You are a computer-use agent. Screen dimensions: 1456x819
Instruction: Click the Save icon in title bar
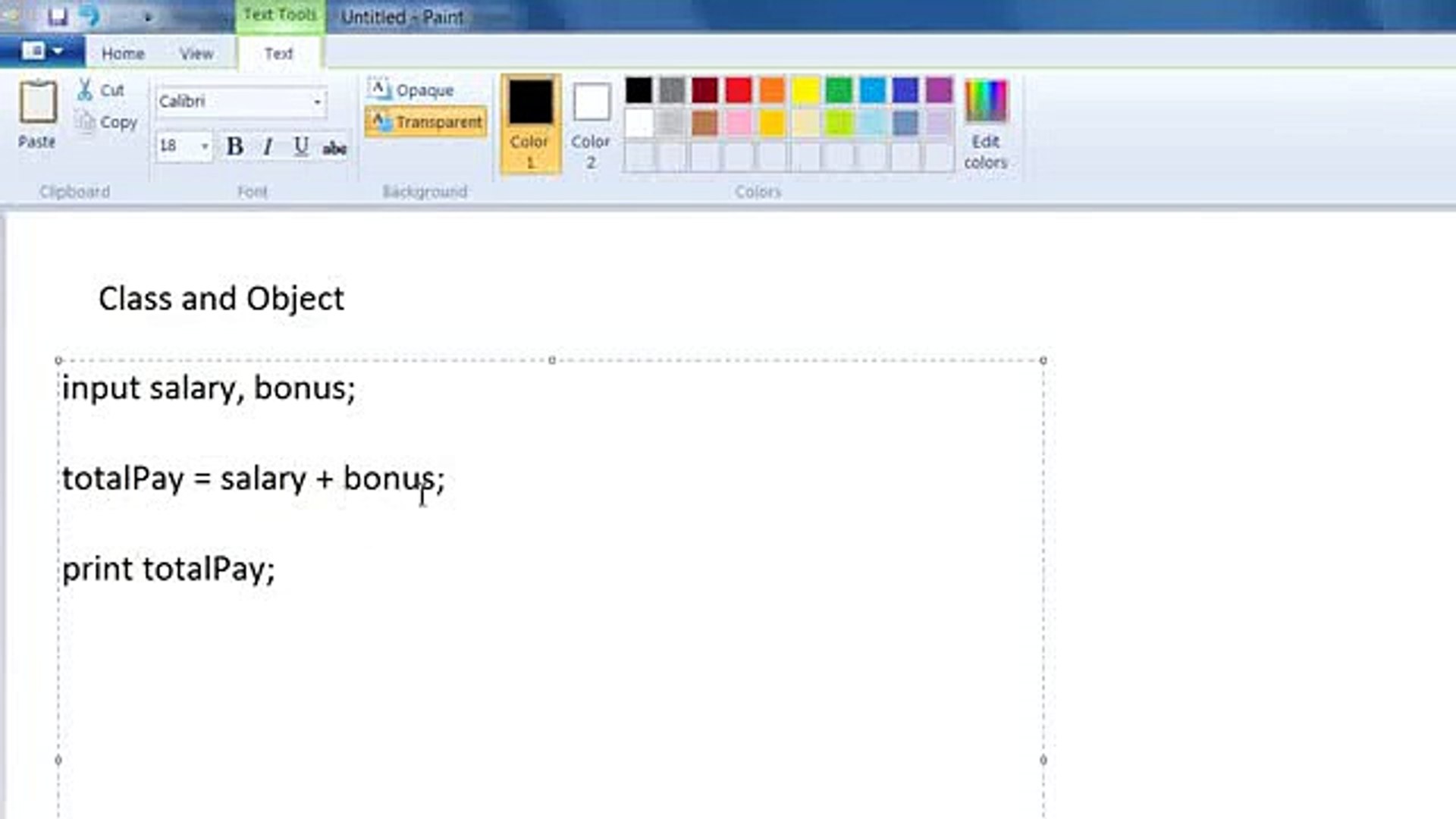click(58, 16)
